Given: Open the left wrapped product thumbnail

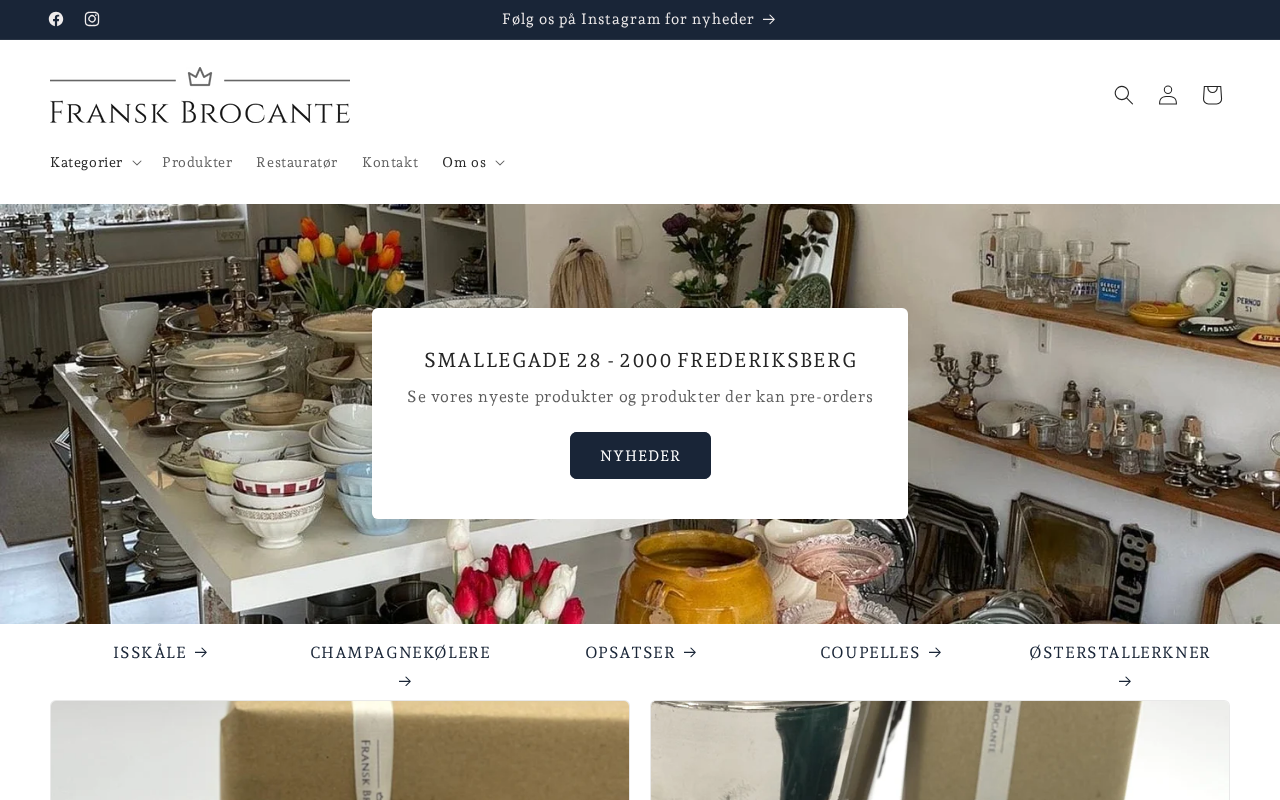Looking at the screenshot, I should 340,750.
